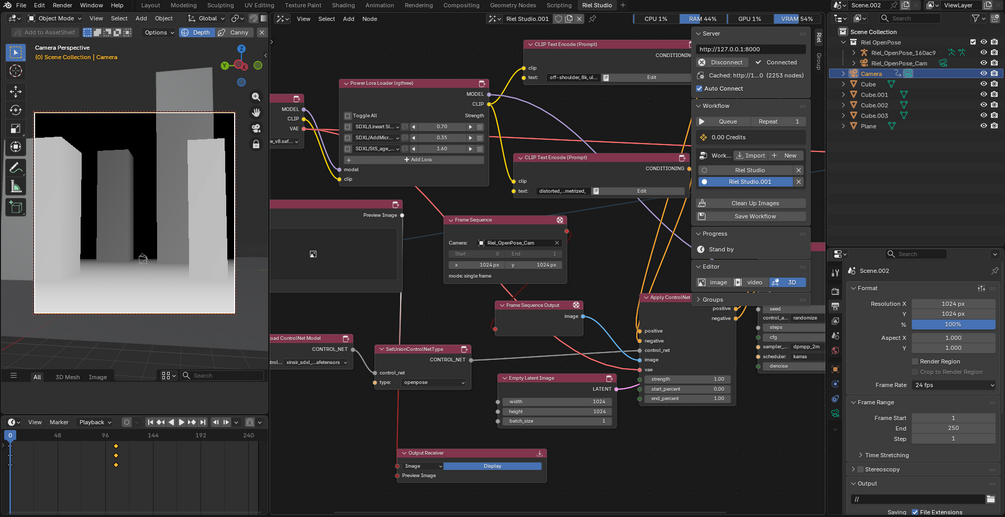Enable Render Region checkbox
This screenshot has width=1005, height=517.
915,361
